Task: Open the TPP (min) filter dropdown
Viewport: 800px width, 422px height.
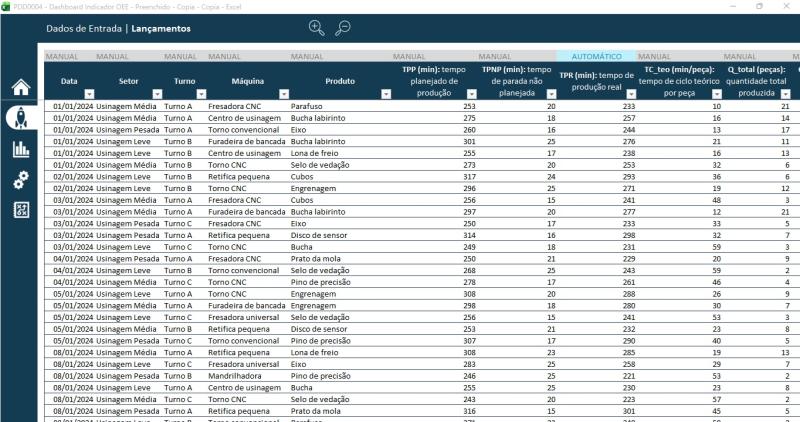Action: (470, 94)
